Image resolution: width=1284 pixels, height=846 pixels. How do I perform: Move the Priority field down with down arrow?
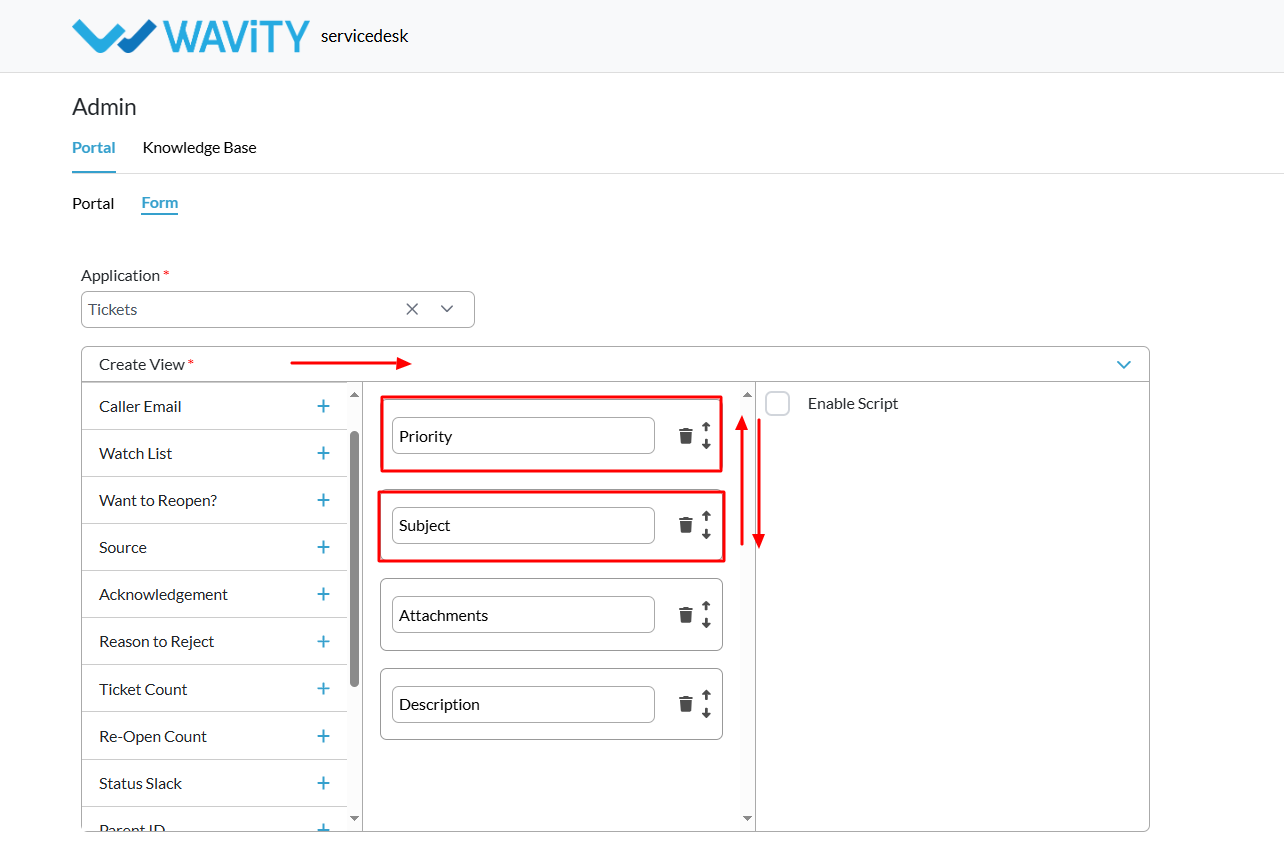(706, 444)
